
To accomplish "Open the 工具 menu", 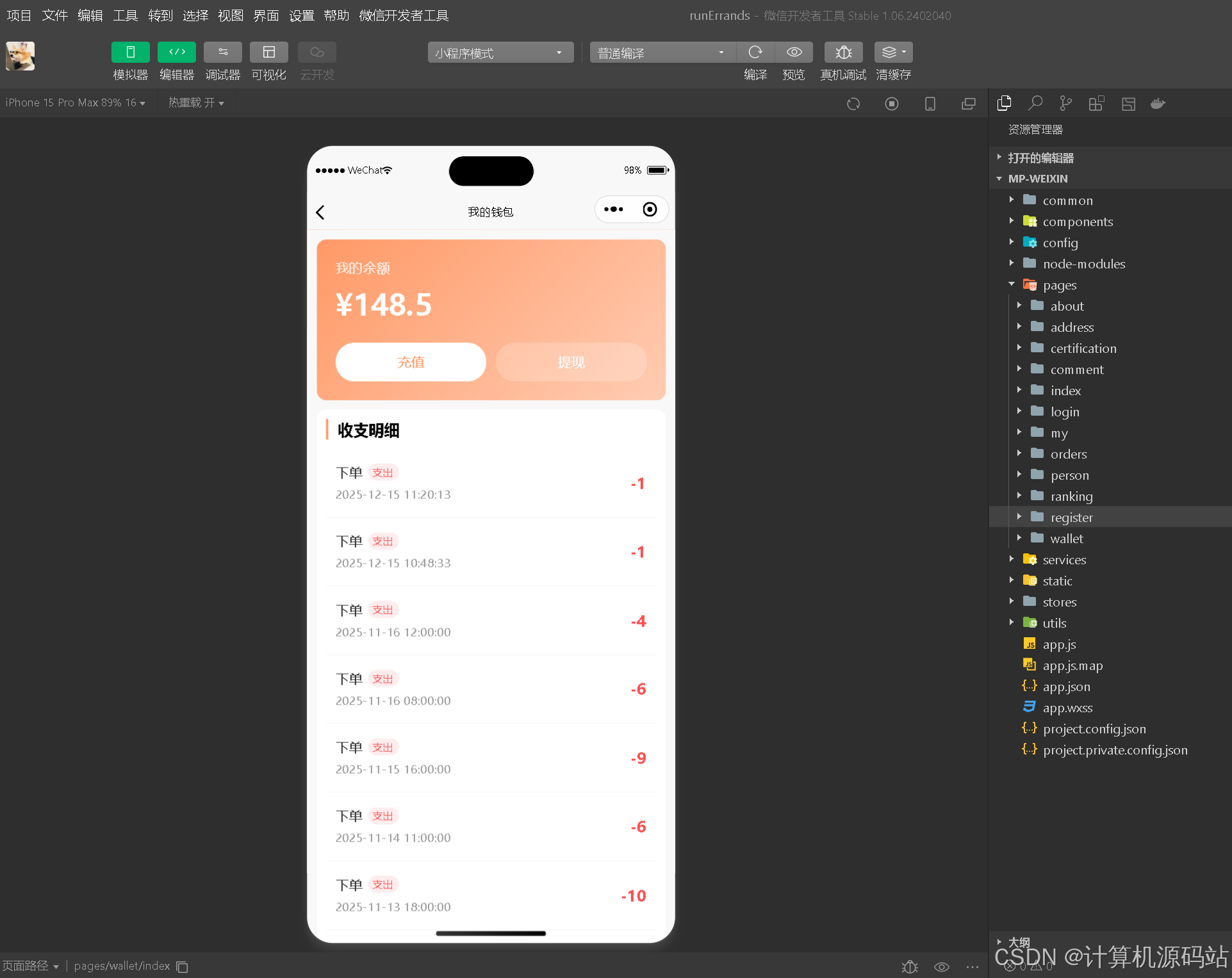I will coord(125,15).
